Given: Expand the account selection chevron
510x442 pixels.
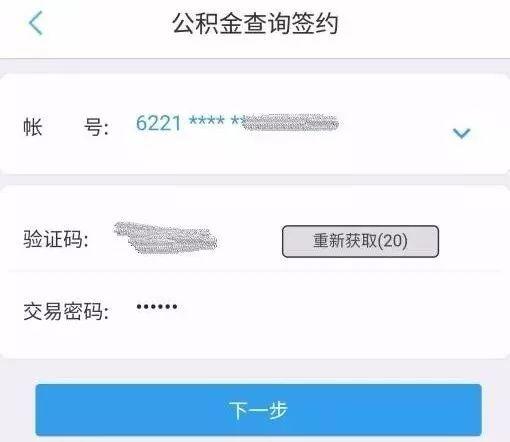Looking at the screenshot, I should pyautogui.click(x=462, y=133).
